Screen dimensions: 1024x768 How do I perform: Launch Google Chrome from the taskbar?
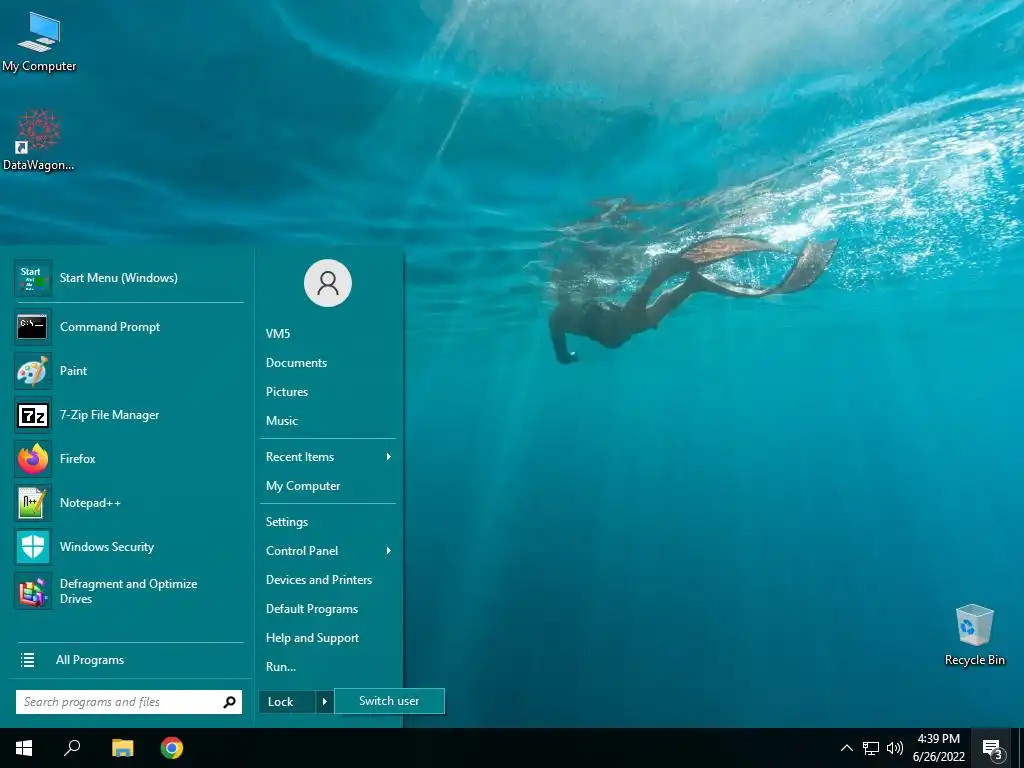172,748
